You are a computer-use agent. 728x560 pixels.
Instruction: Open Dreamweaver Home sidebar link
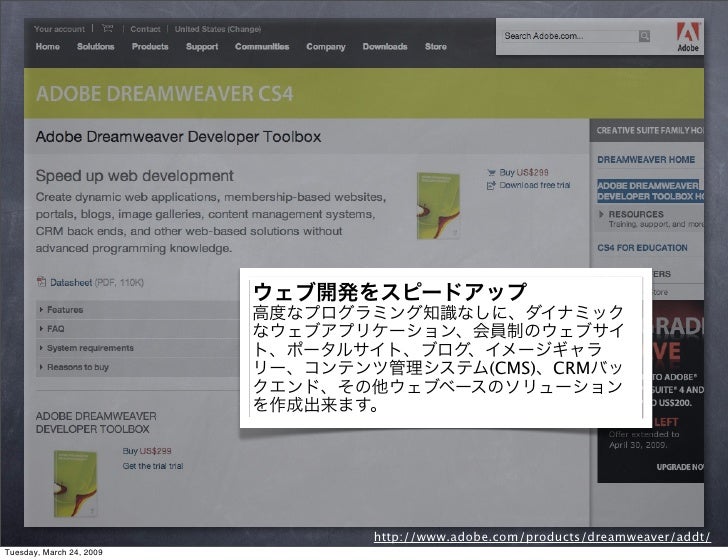646,159
